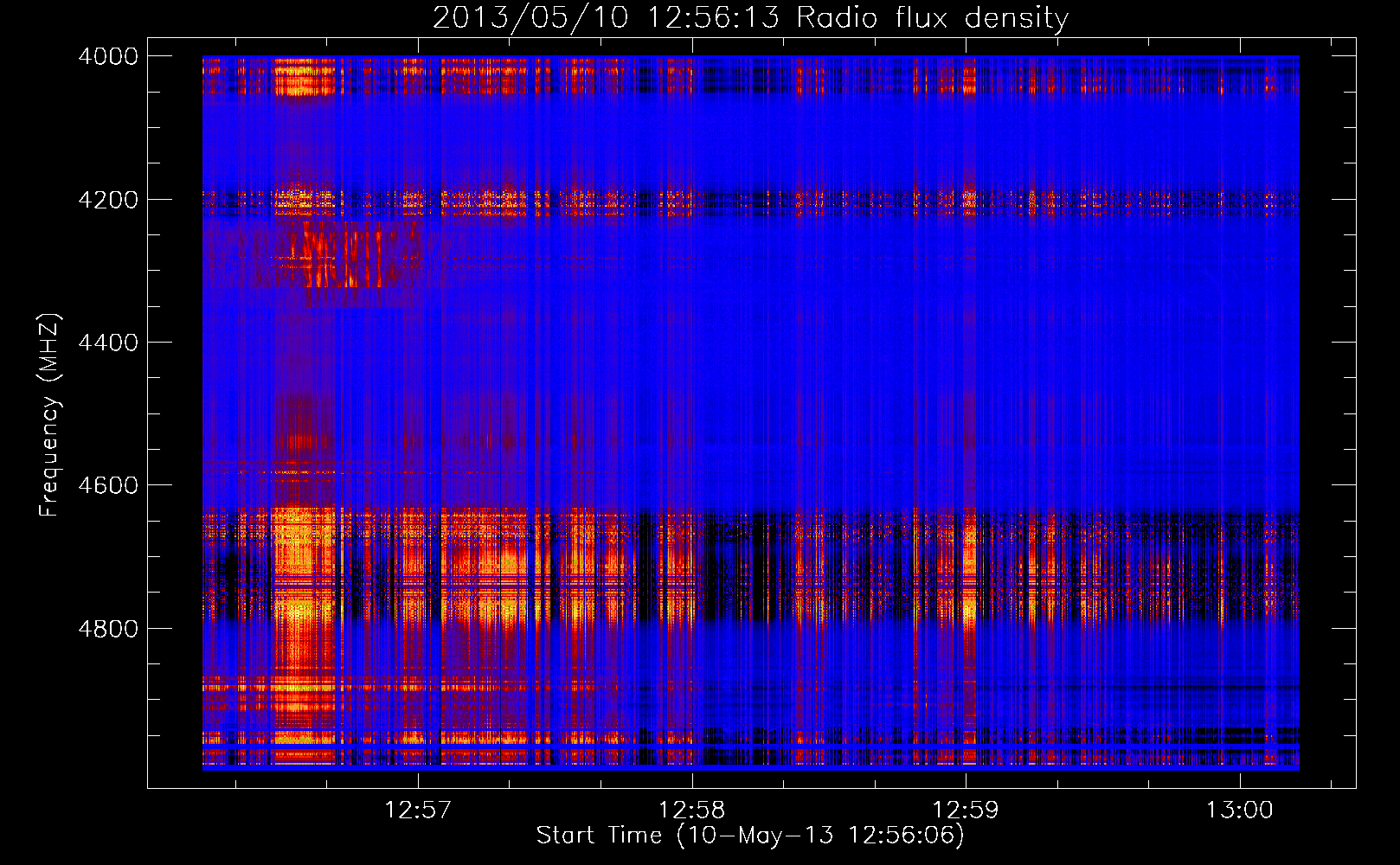Select the 4800 frequency tick label

pyautogui.click(x=108, y=629)
